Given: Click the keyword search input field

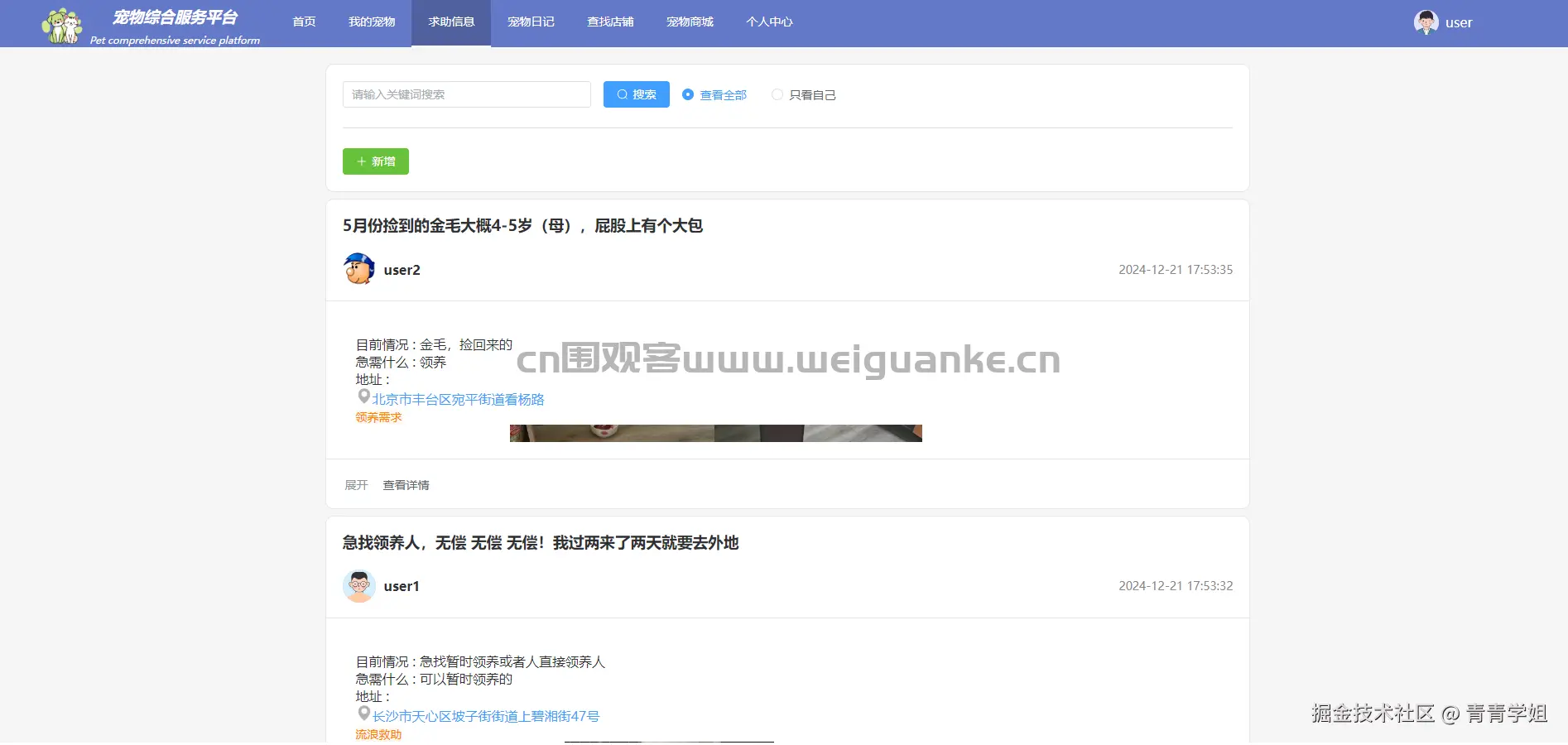Looking at the screenshot, I should [466, 94].
